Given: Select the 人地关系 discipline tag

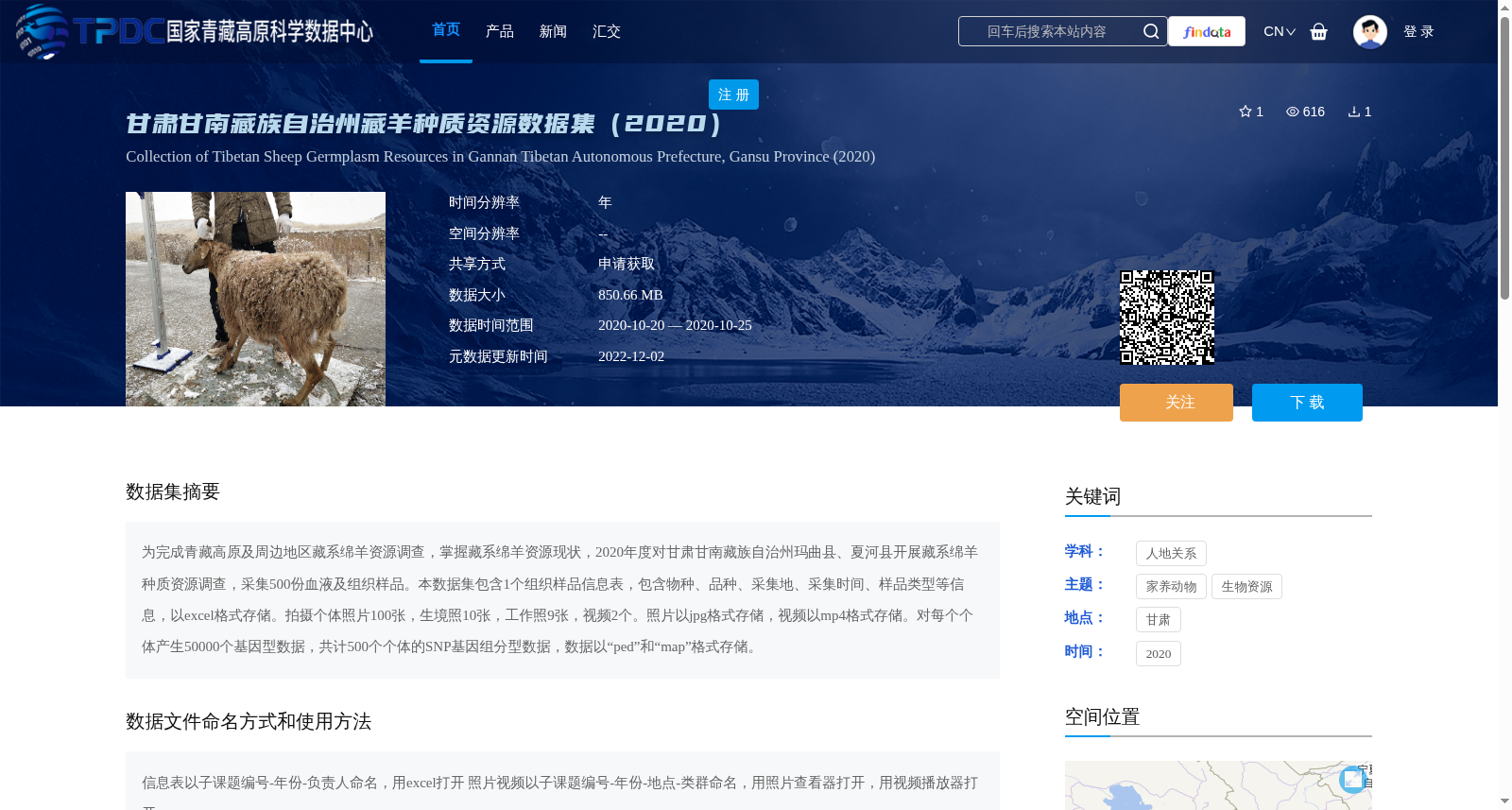Looking at the screenshot, I should 1171,553.
